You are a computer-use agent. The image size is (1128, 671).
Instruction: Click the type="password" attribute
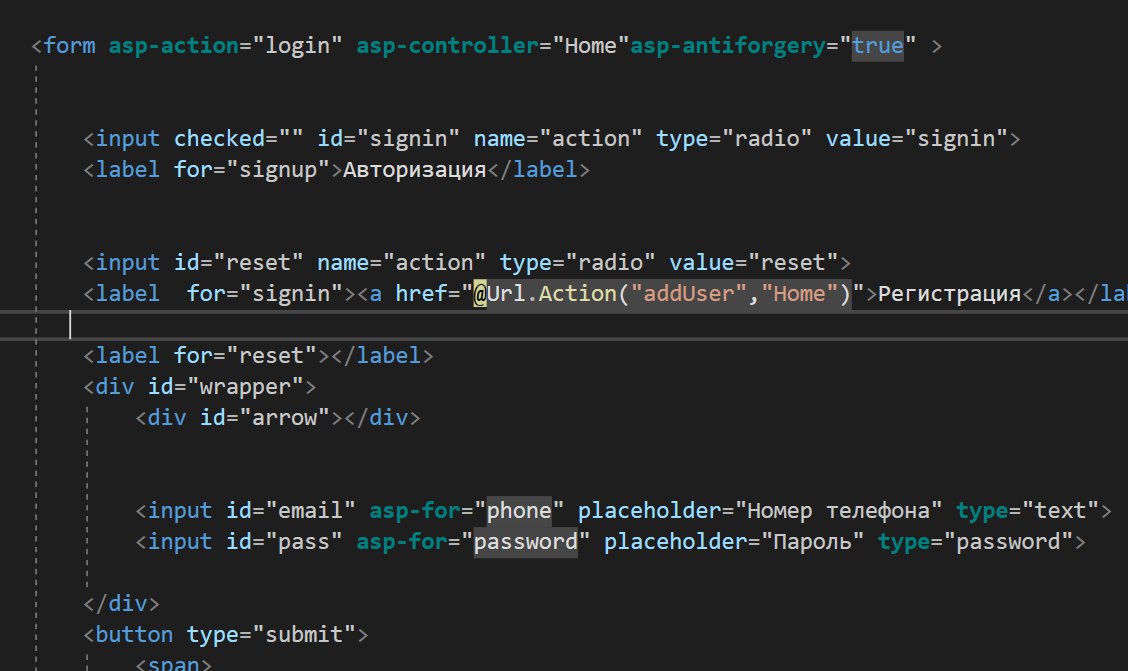pyautogui.click(x=975, y=542)
